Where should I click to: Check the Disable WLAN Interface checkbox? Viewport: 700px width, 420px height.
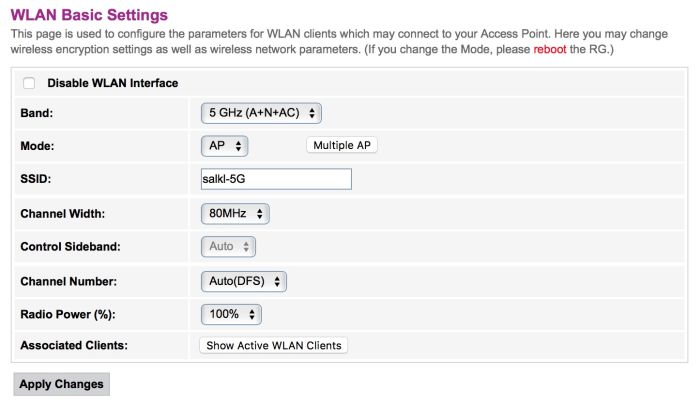coord(29,83)
